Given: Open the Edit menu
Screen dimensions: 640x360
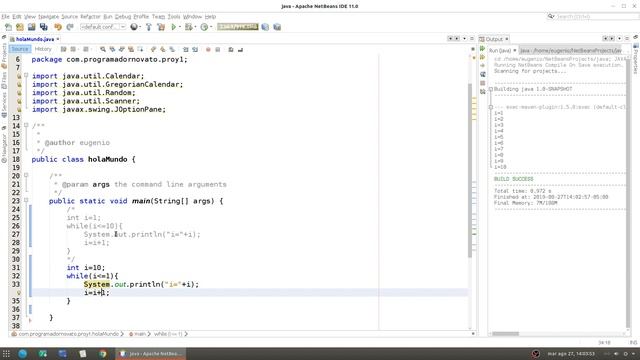Looking at the screenshot, I should (x=17, y=17).
